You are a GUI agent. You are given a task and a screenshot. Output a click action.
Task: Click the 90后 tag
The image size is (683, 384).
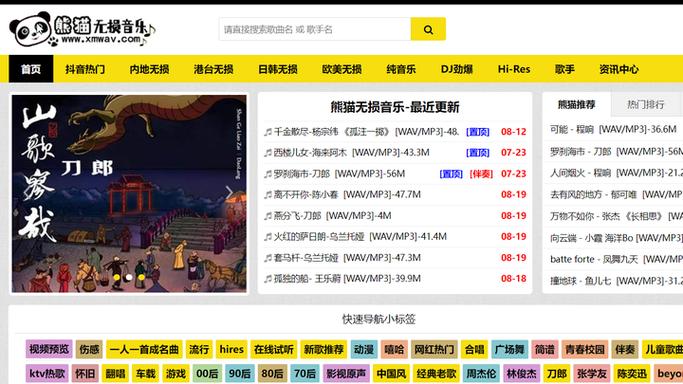point(240,374)
